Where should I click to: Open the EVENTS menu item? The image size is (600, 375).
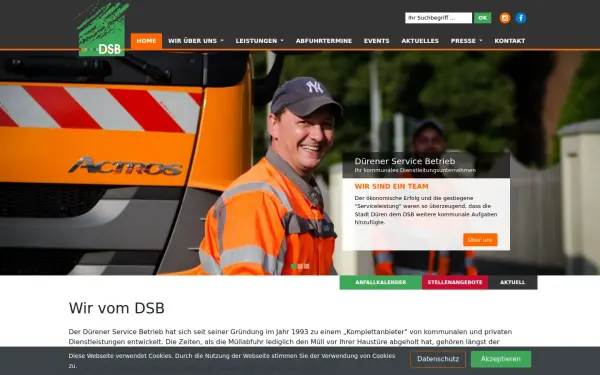[x=377, y=41]
